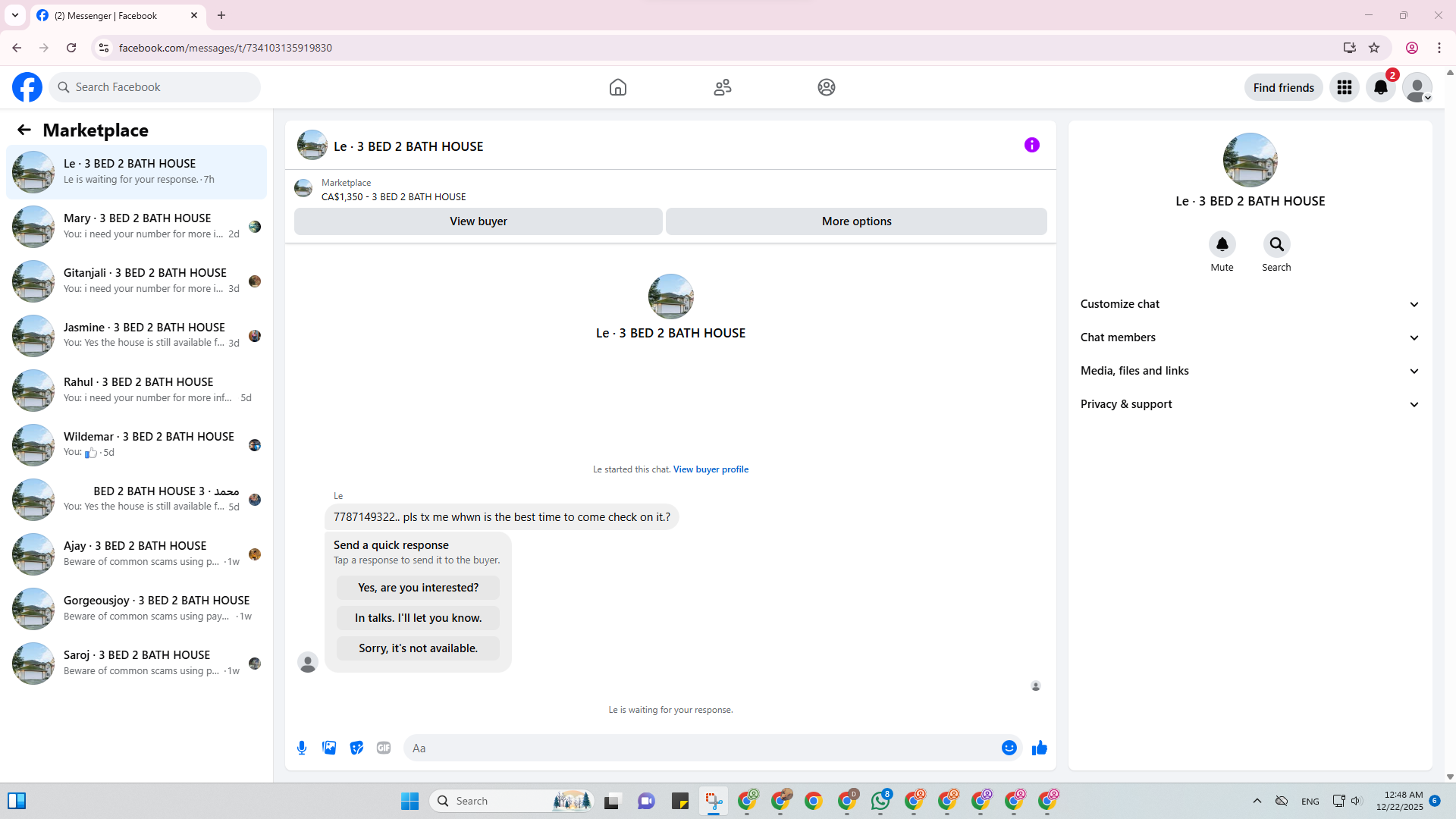Screen dimensions: 1456x819
Task: Click the Facebook logo icon
Action: tap(27, 87)
